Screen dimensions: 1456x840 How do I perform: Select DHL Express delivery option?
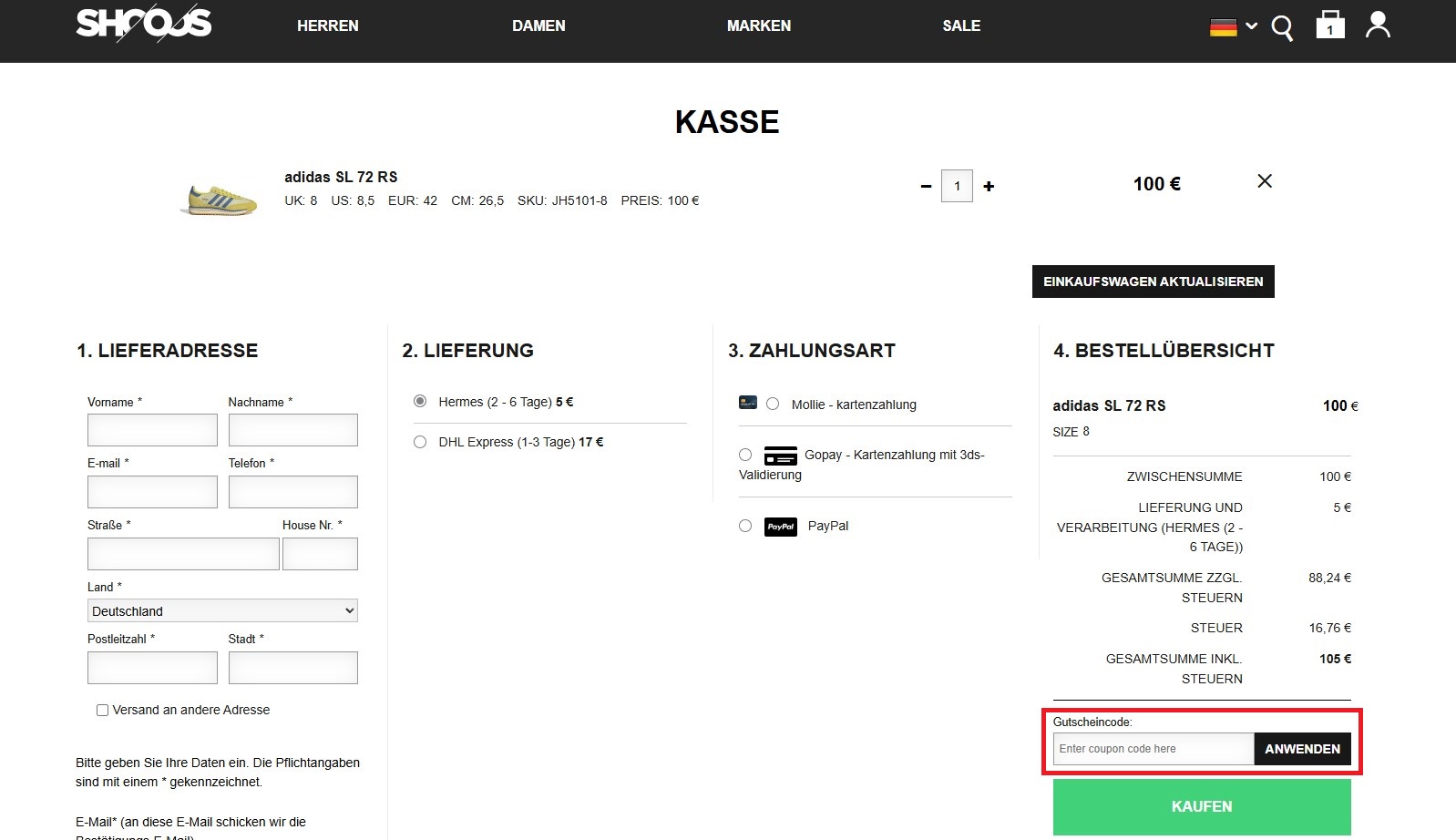coord(420,442)
